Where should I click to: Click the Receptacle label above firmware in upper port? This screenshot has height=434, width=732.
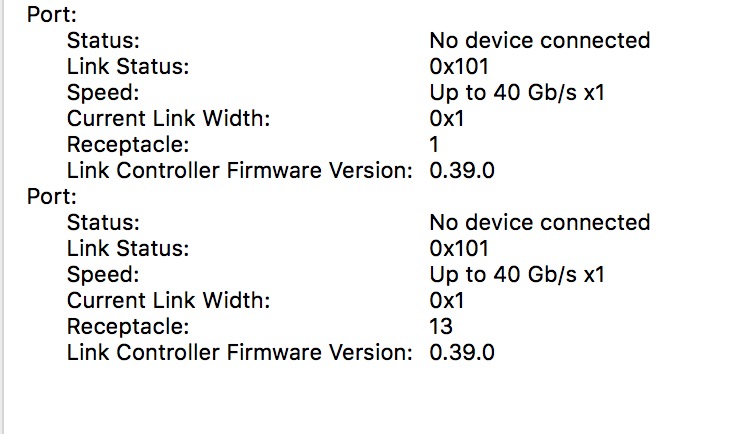pyautogui.click(x=128, y=145)
